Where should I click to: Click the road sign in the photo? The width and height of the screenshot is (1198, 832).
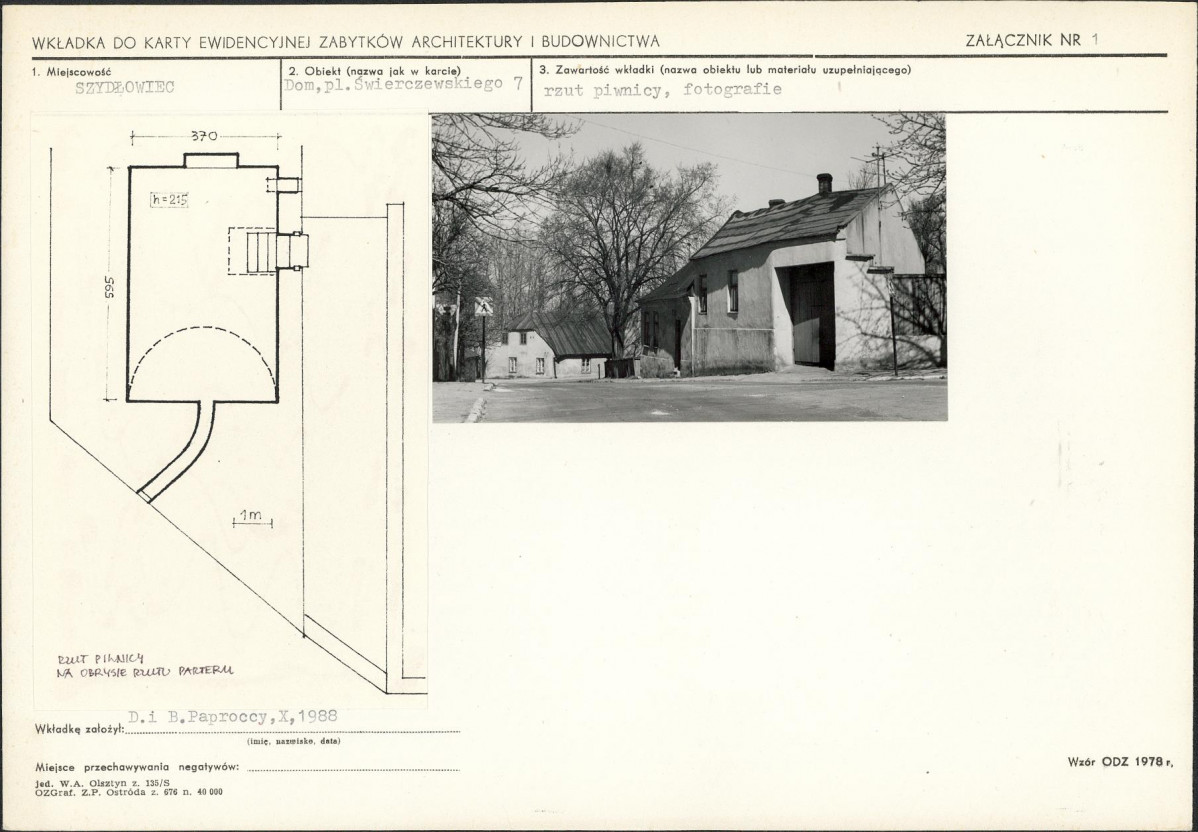point(484,307)
